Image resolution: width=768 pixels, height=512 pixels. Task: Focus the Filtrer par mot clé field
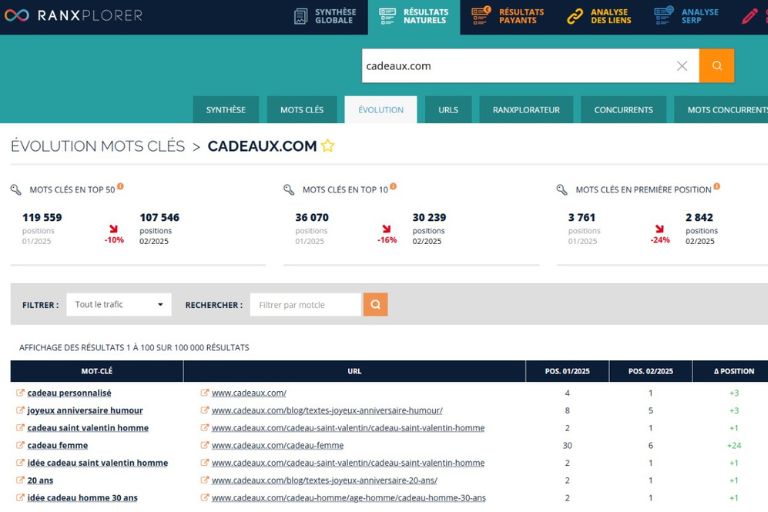click(x=306, y=304)
